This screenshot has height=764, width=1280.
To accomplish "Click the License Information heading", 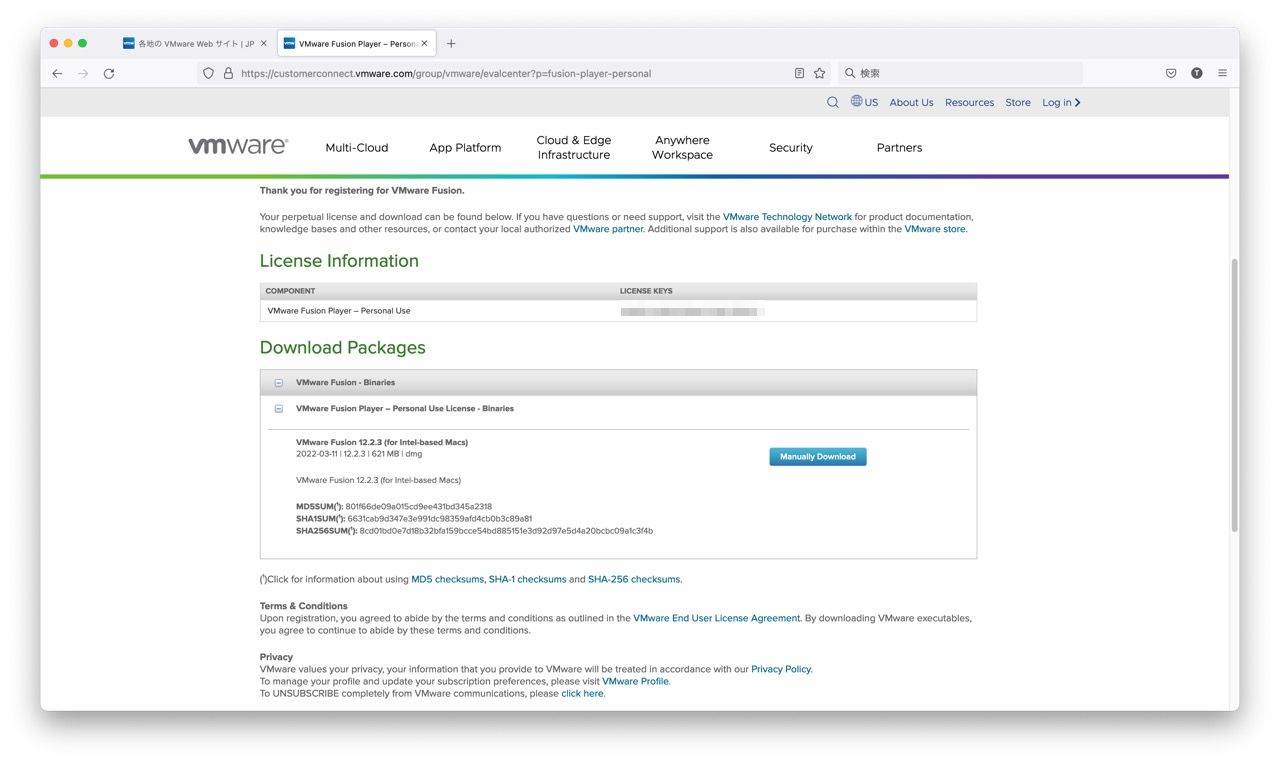I will pos(339,261).
